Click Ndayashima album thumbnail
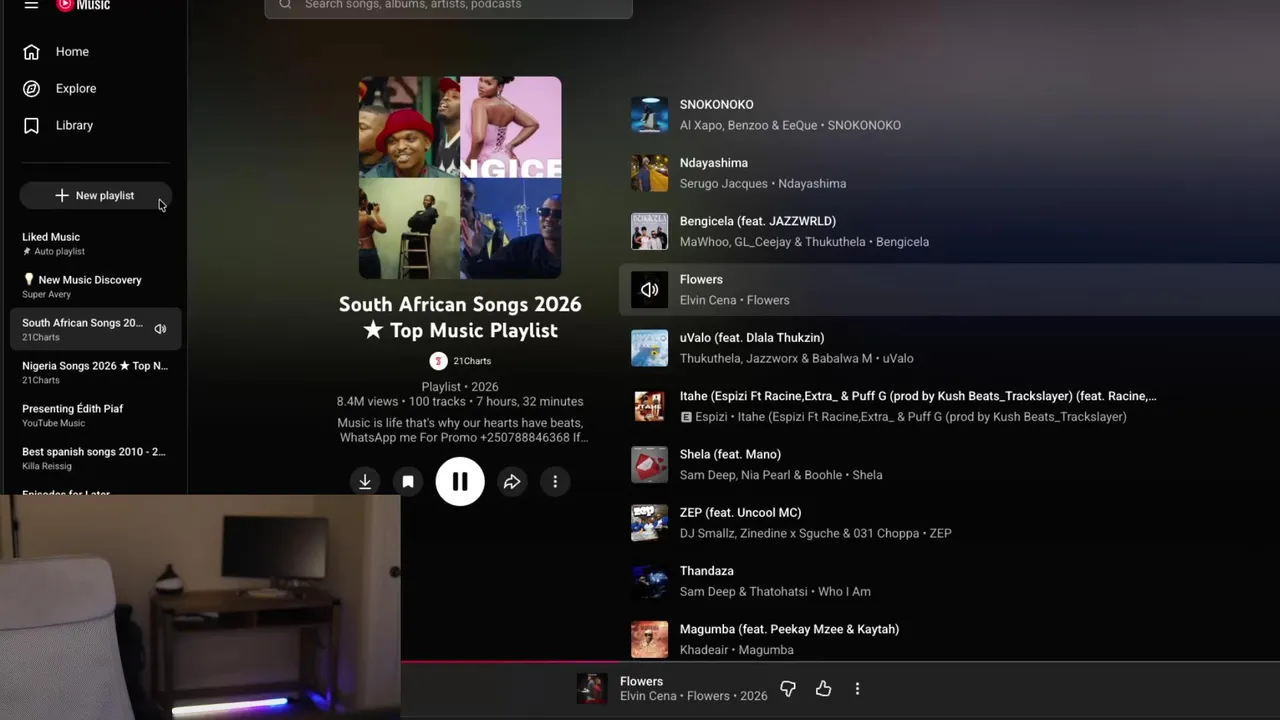The height and width of the screenshot is (720, 1280). tap(649, 173)
